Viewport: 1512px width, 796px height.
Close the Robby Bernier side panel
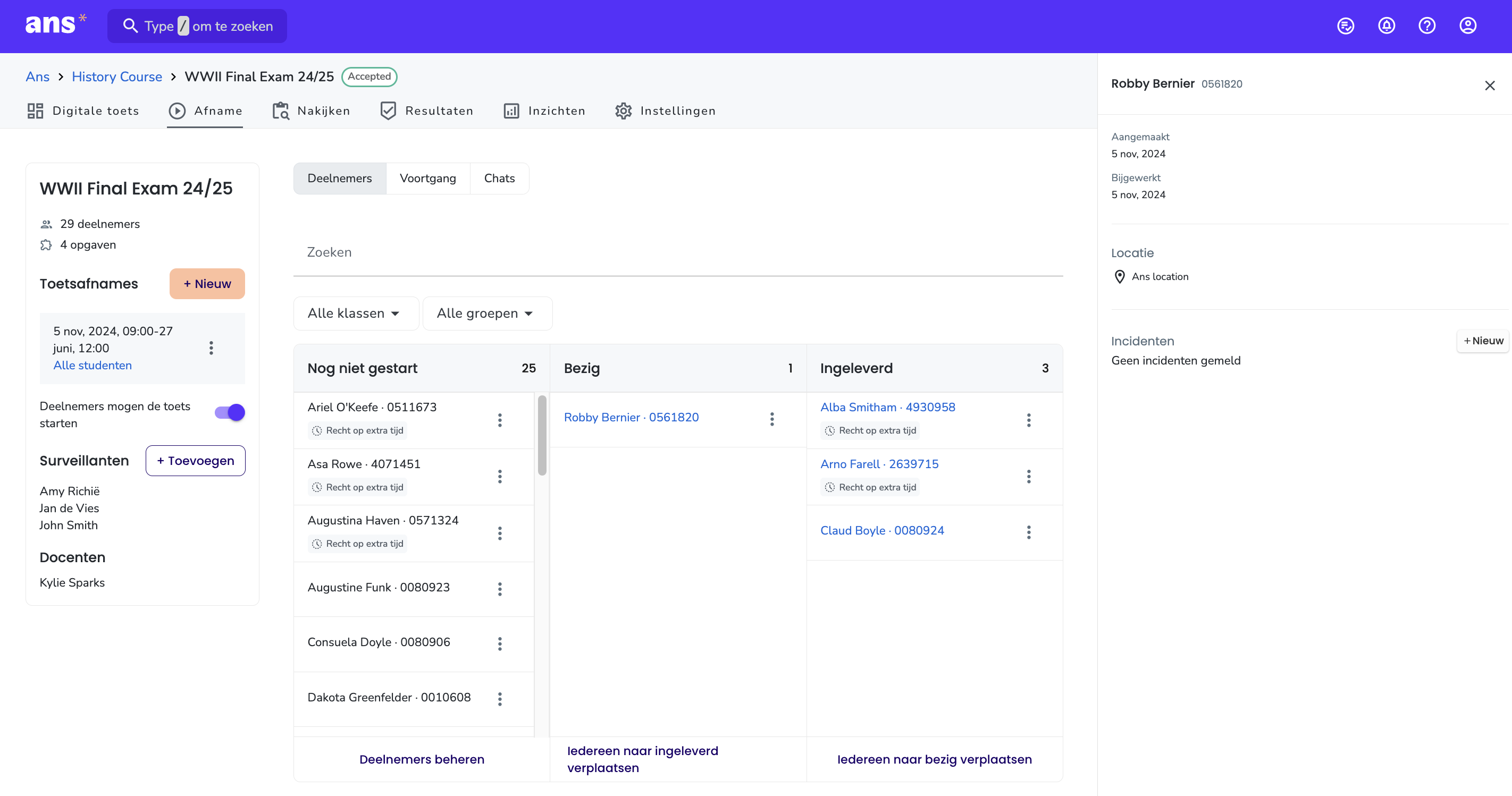click(x=1490, y=86)
